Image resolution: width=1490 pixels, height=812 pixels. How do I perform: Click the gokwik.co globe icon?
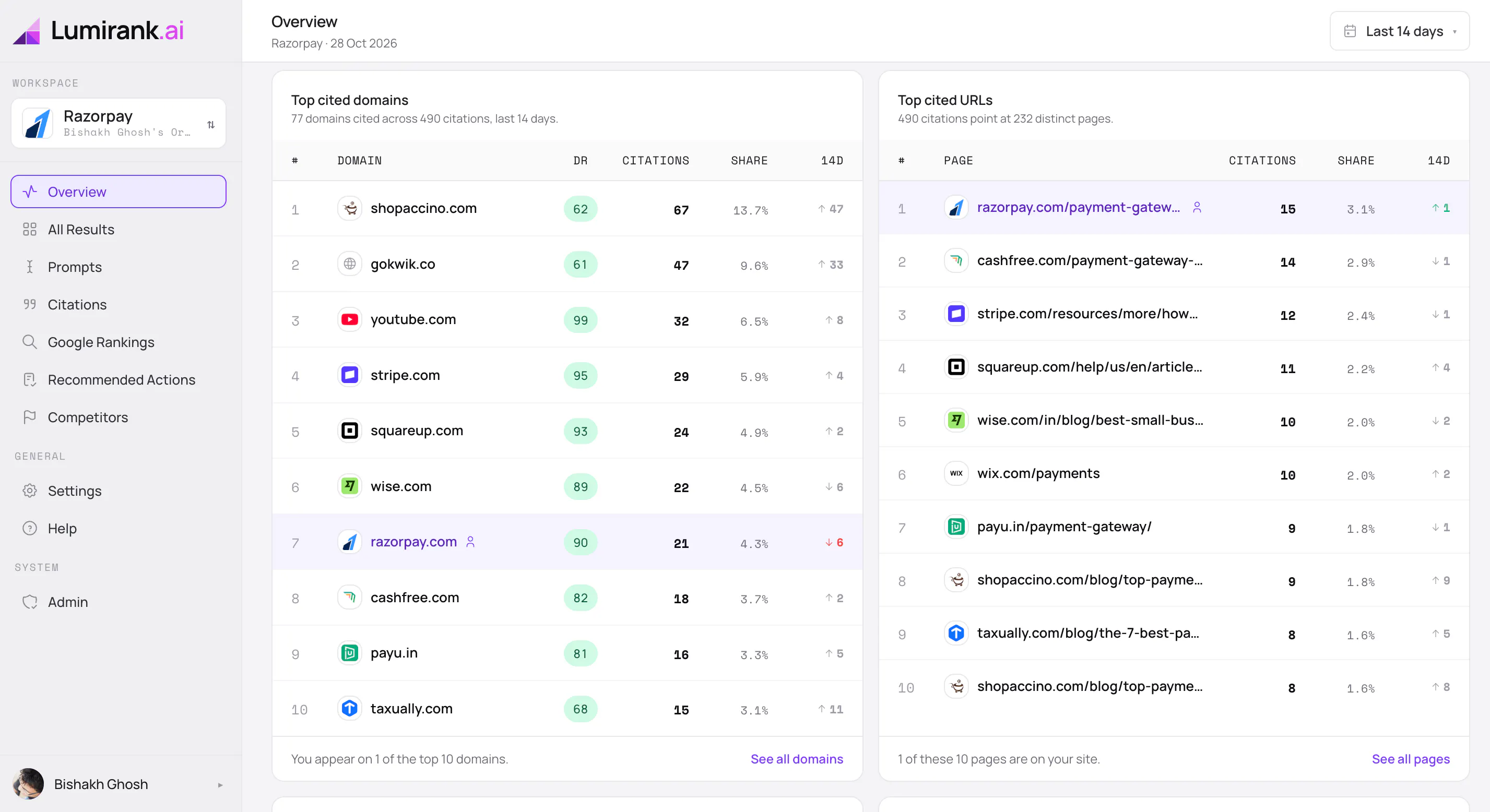click(x=350, y=264)
